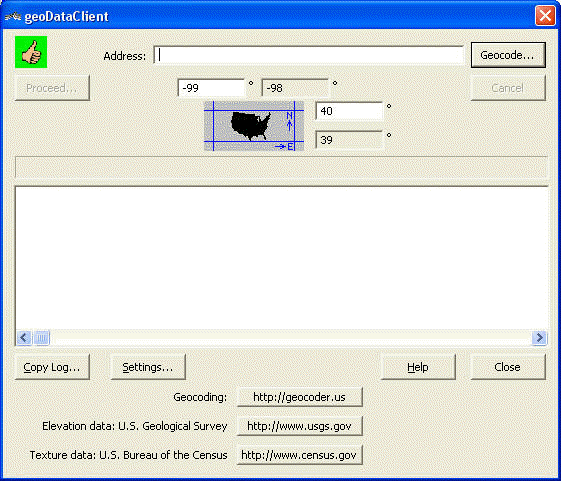Open Settings... dialog
The width and height of the screenshot is (561, 481).
[x=148, y=367]
